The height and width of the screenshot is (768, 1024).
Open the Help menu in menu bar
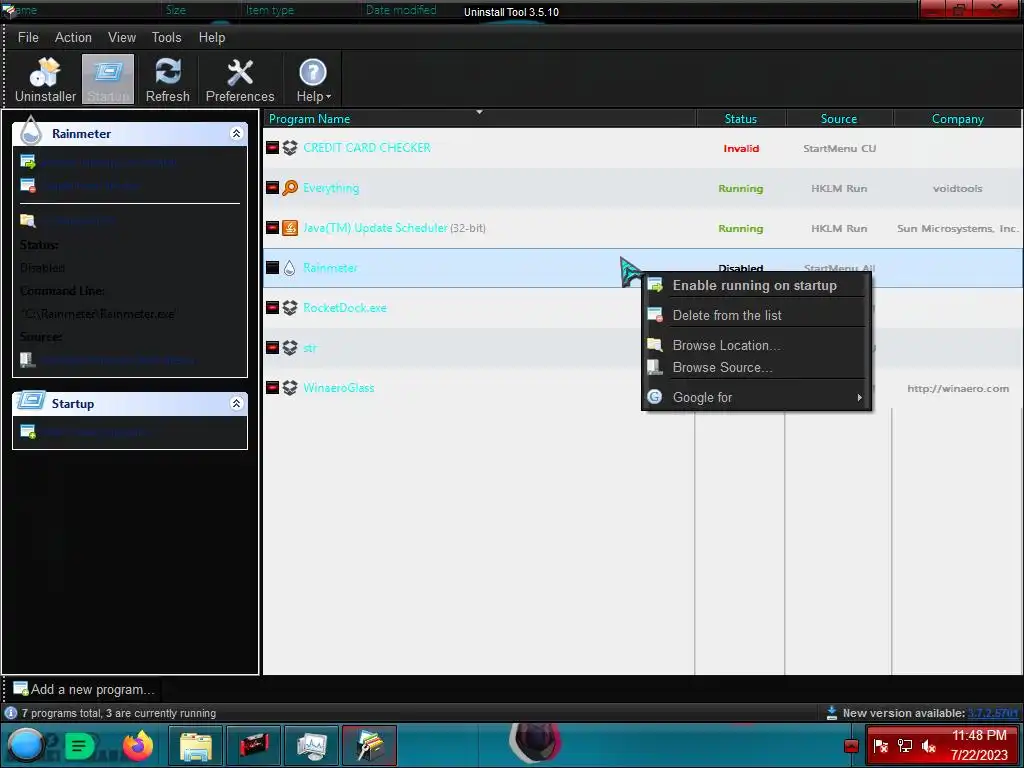(212, 37)
